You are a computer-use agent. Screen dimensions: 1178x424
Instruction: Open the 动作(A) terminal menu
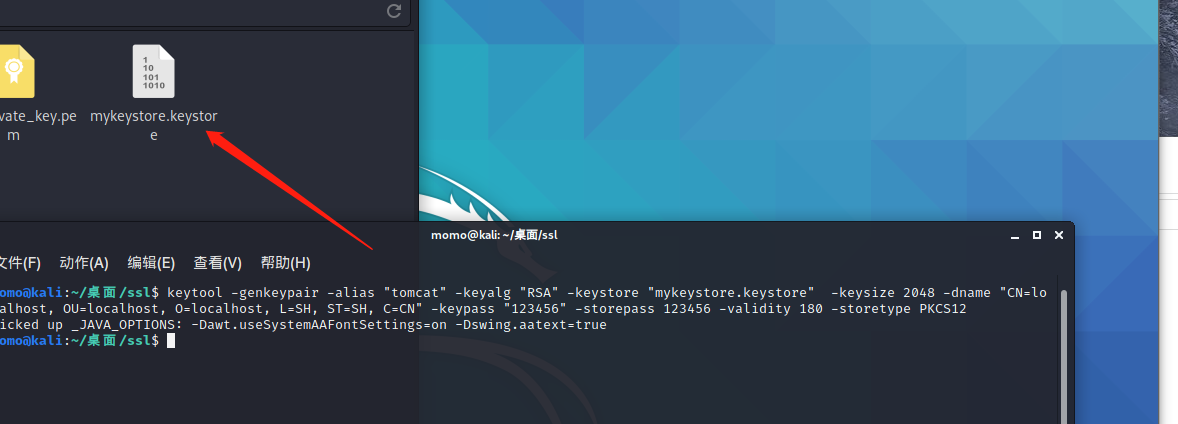coord(84,263)
